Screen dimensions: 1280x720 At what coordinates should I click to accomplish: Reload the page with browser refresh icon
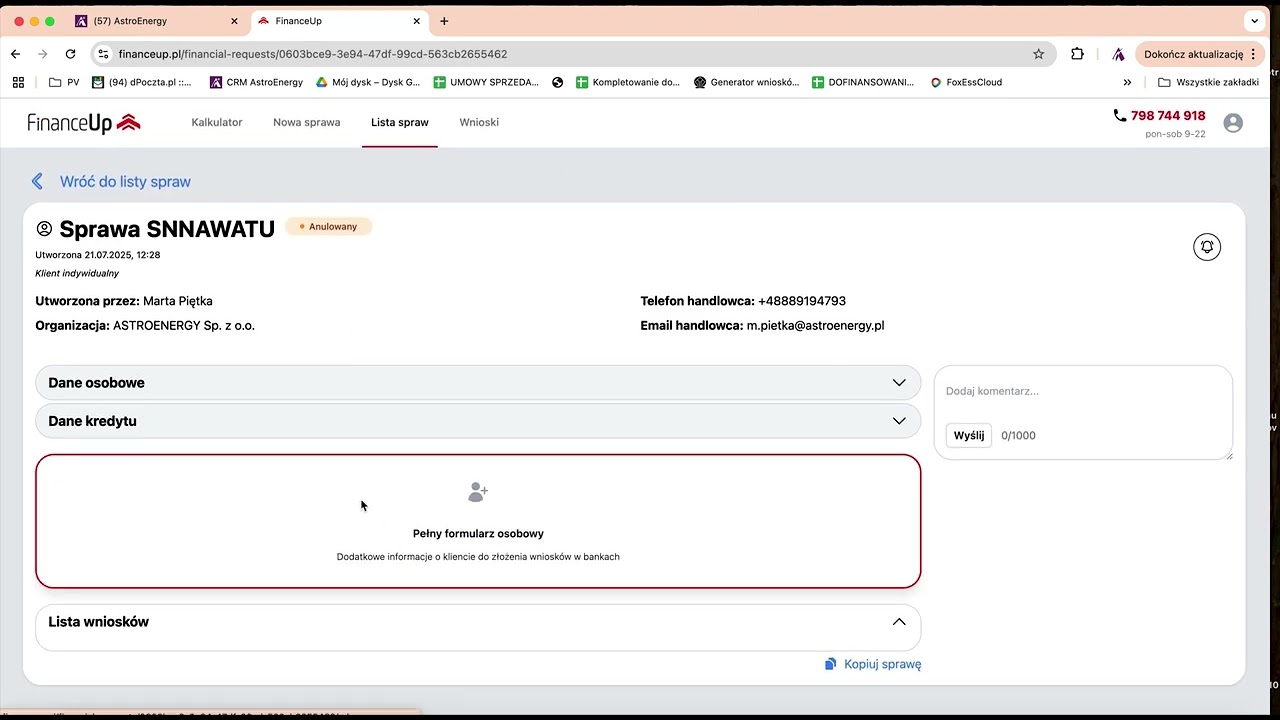tap(70, 54)
